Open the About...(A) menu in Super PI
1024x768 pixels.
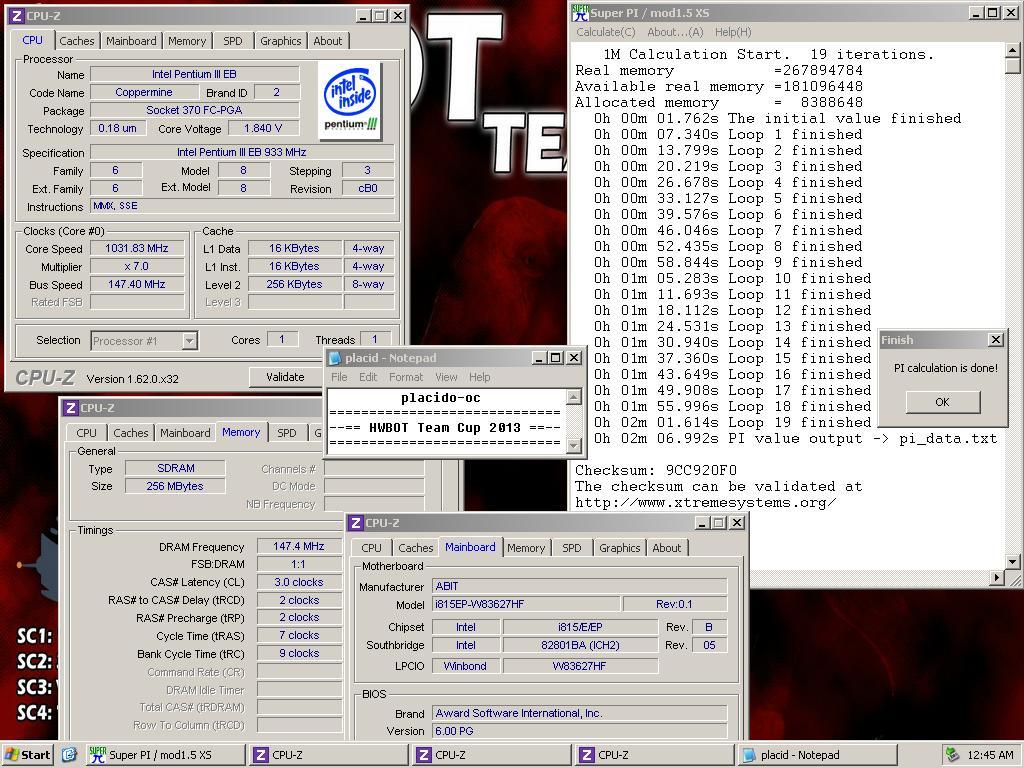(x=675, y=32)
